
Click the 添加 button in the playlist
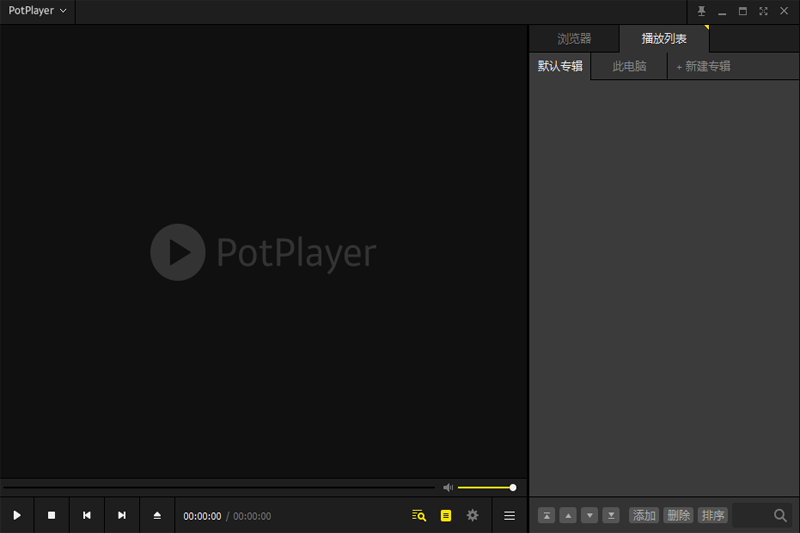tap(644, 515)
